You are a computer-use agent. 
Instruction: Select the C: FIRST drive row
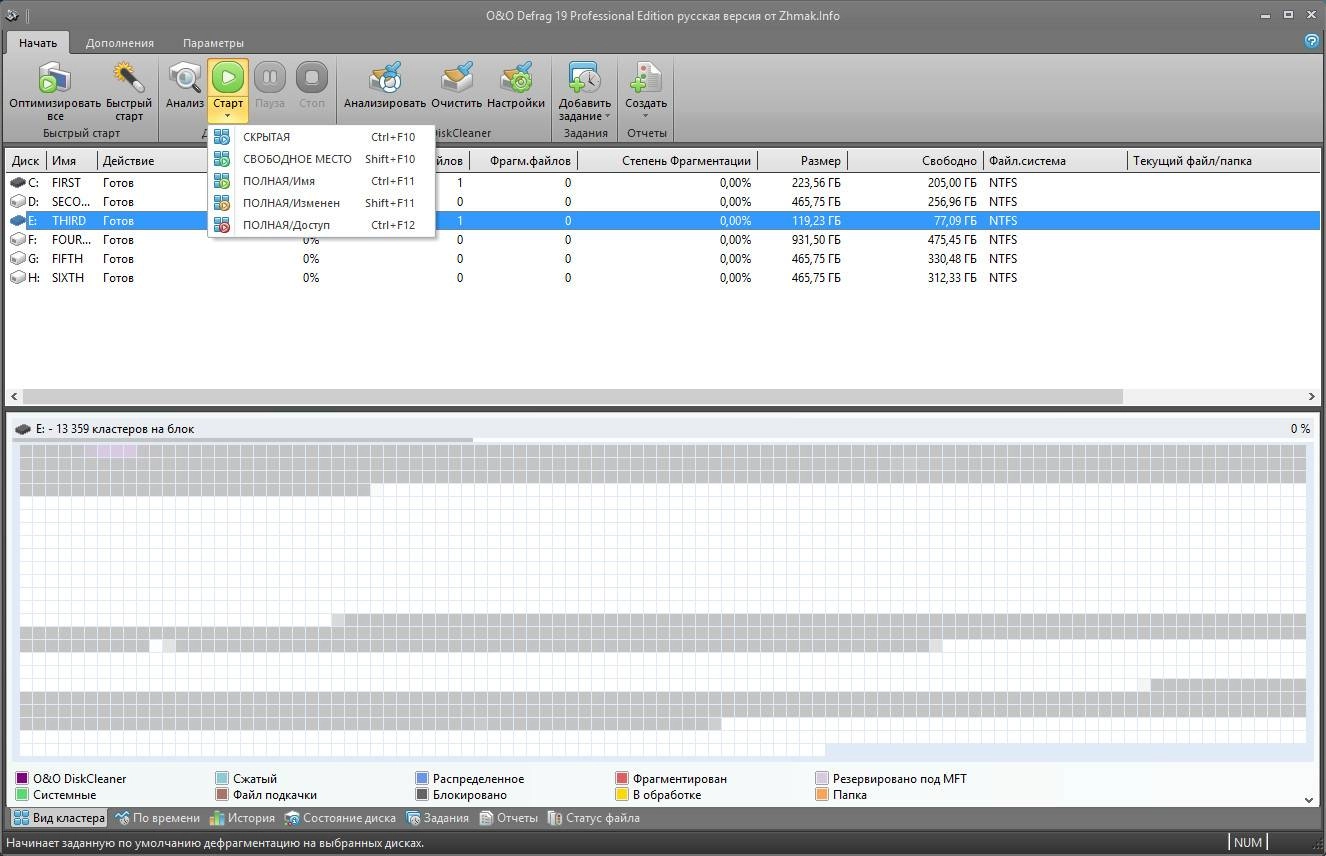[663, 183]
